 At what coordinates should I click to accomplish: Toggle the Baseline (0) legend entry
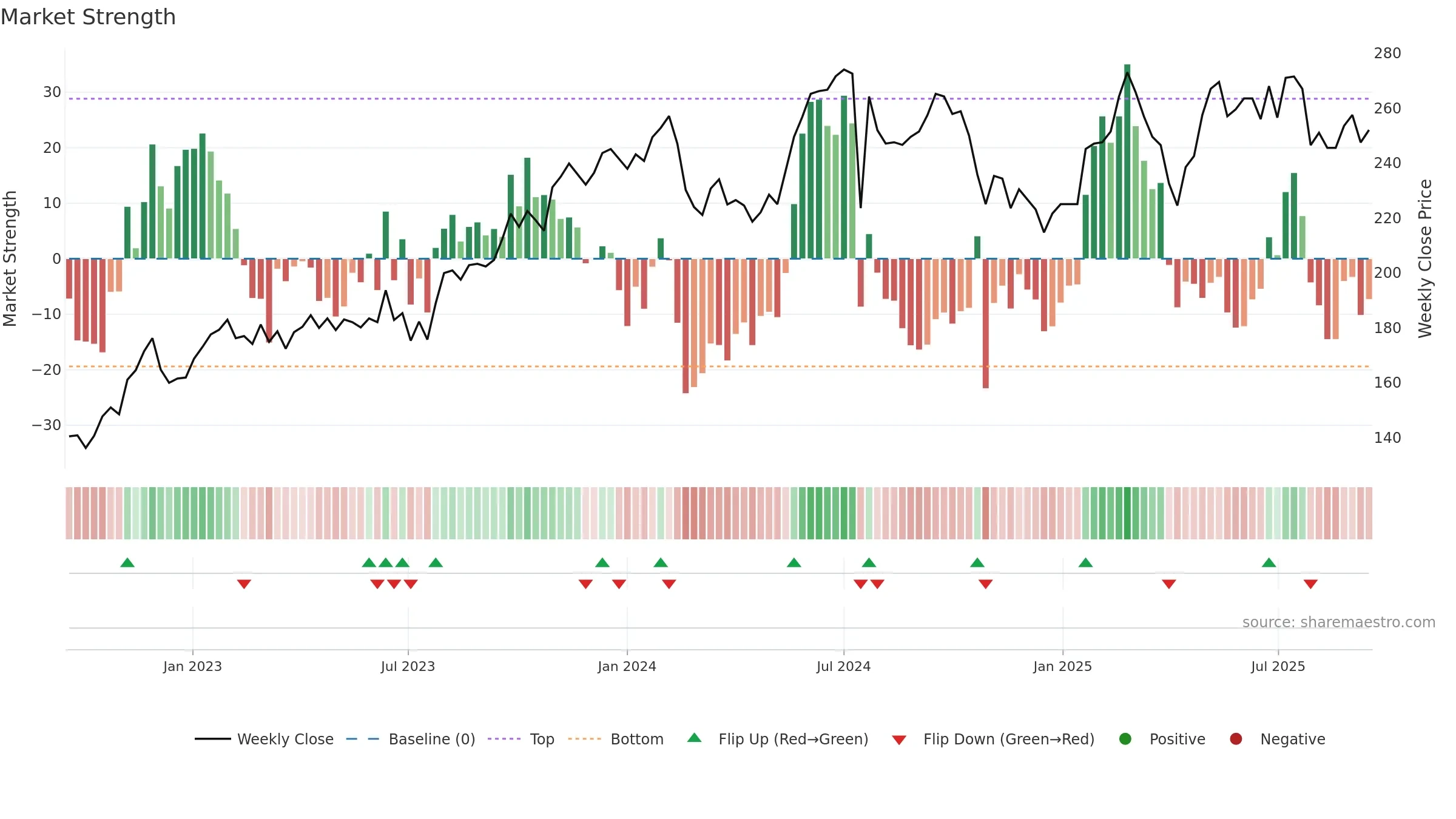pos(411,739)
